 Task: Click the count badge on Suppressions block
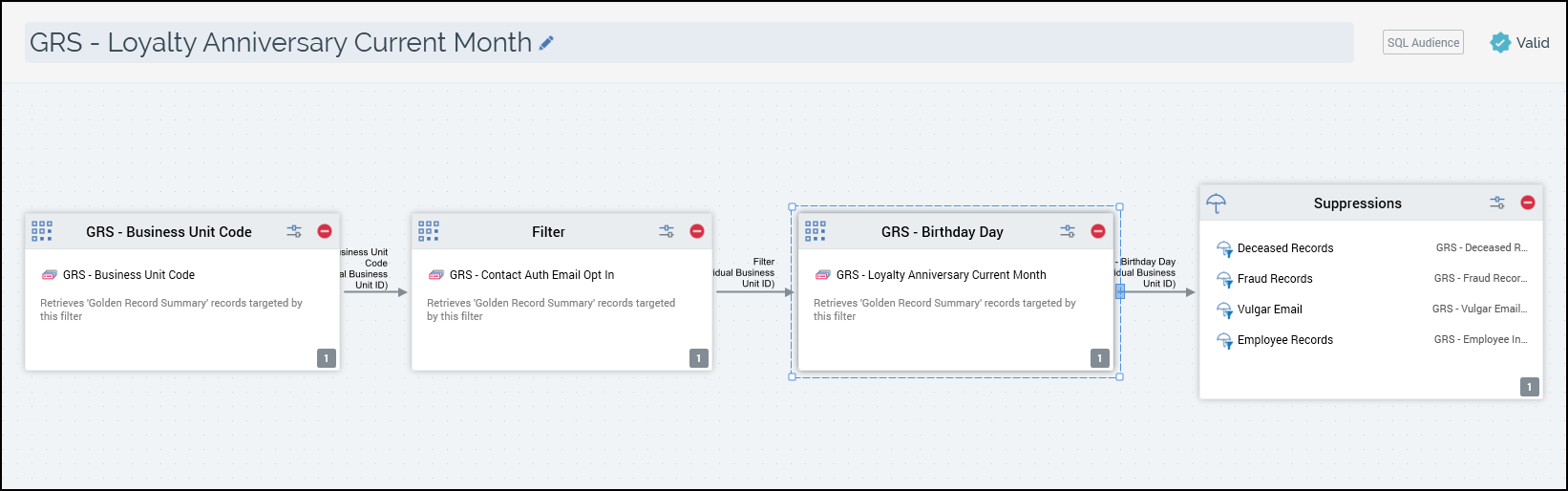point(1529,387)
